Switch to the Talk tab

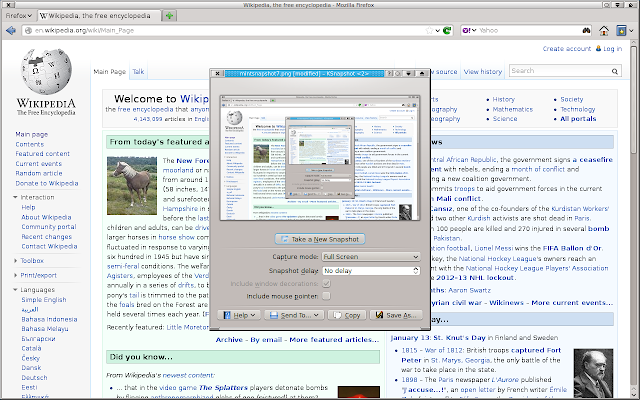click(138, 72)
